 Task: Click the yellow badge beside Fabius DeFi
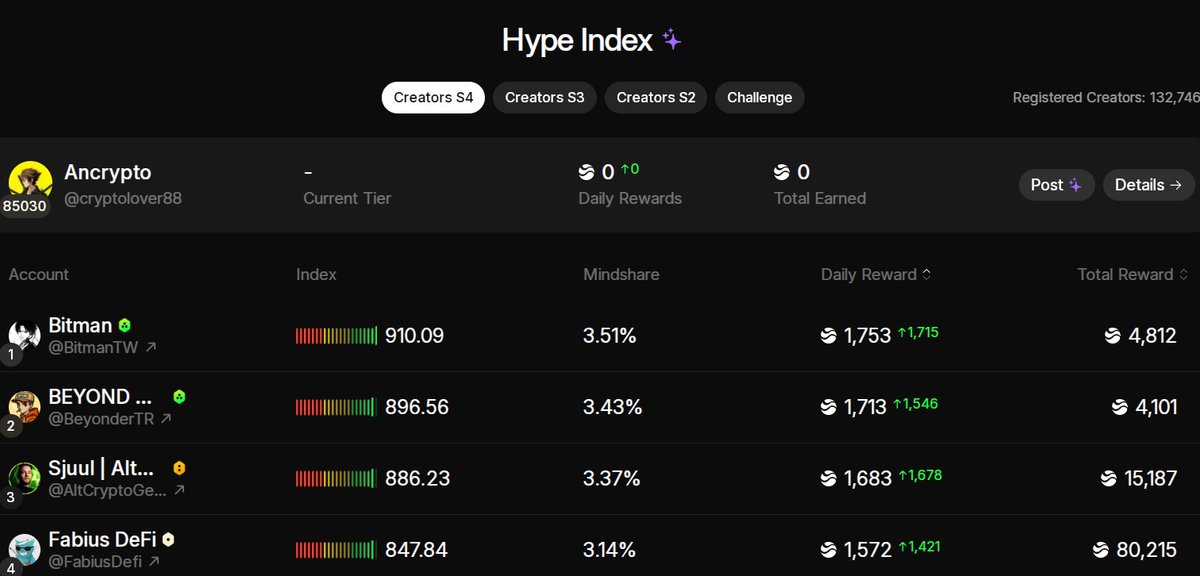169,539
